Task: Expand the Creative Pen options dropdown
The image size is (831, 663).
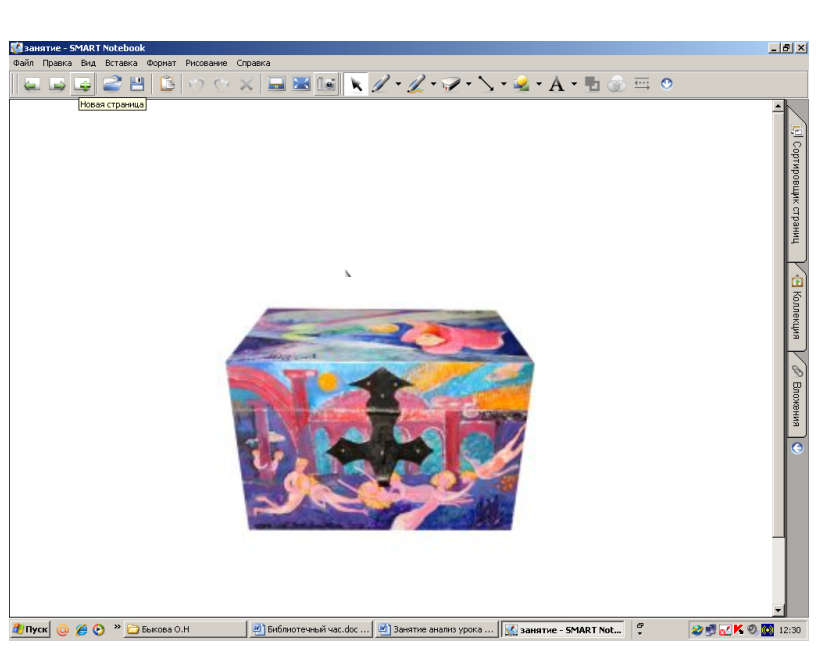Action: (434, 84)
